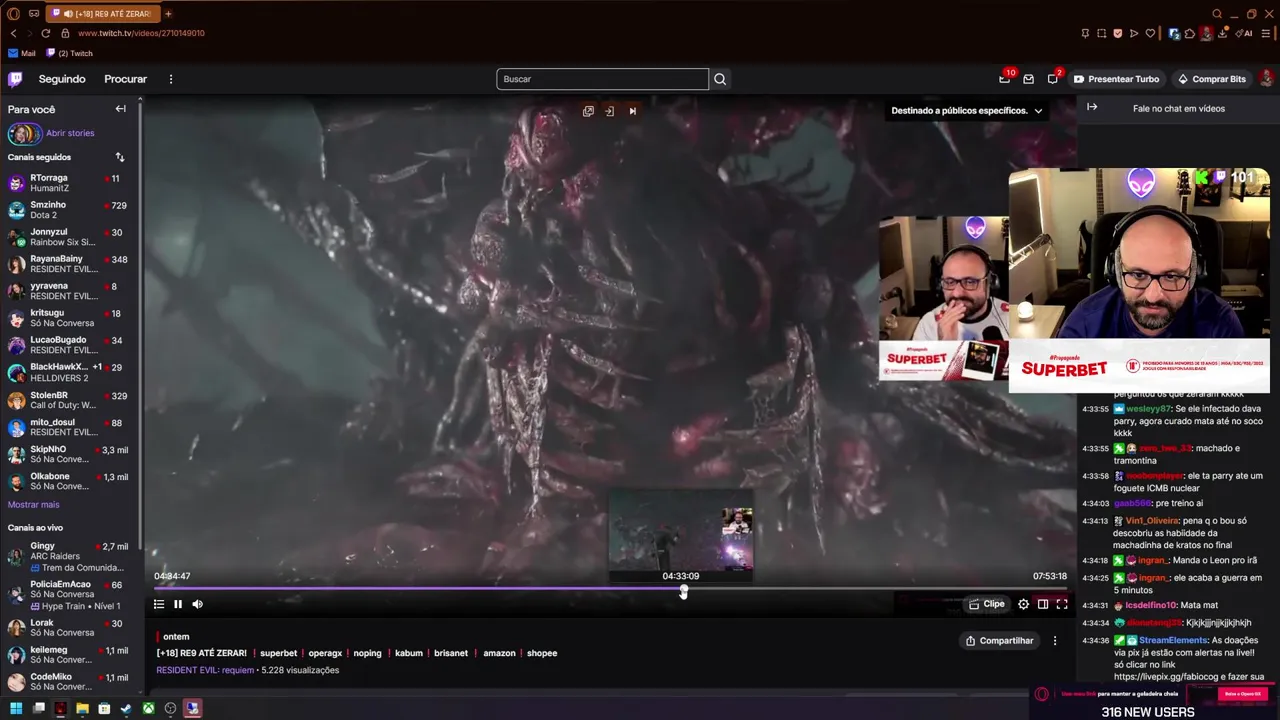Reload the page in the browser

pyautogui.click(x=45, y=33)
